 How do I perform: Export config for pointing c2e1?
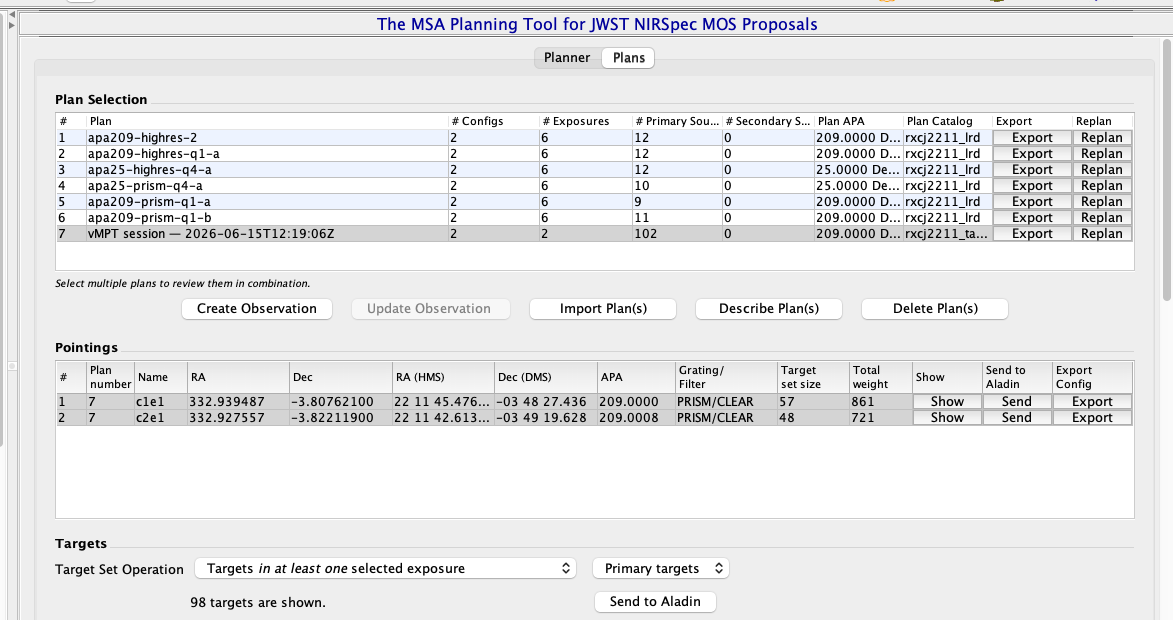tap(1092, 417)
